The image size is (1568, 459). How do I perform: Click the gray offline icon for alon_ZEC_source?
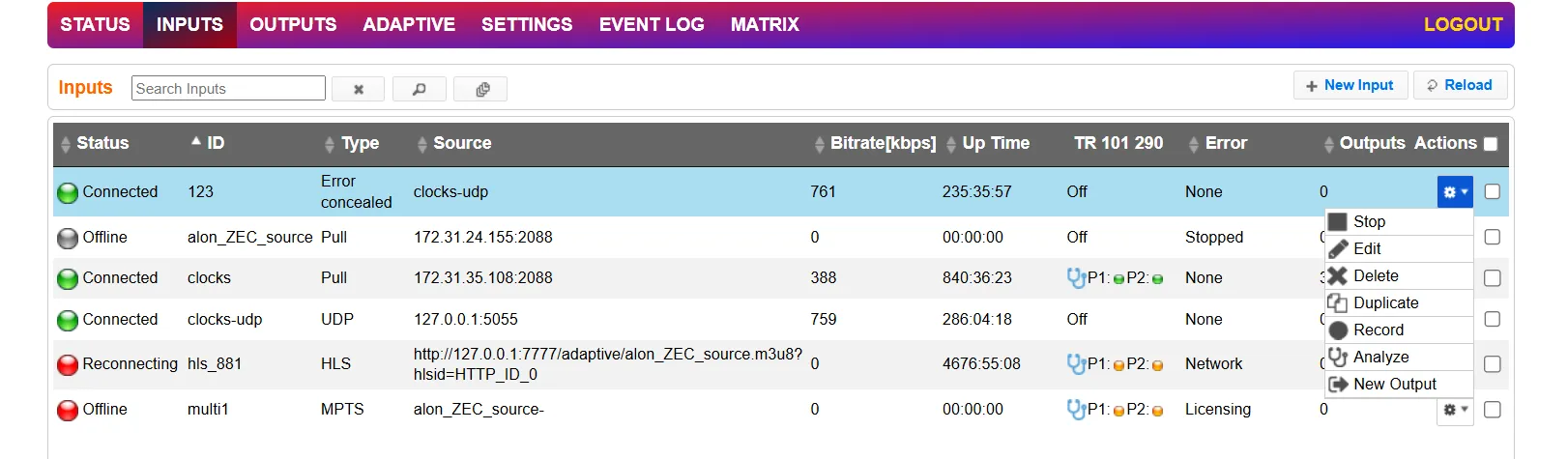pos(68,238)
